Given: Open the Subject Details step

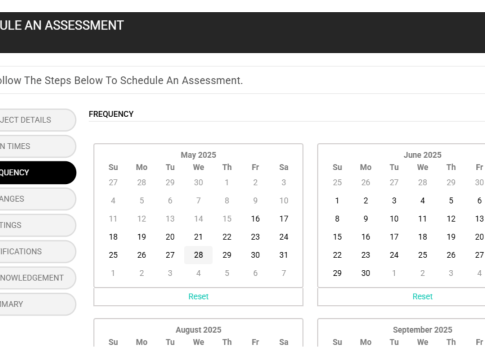Looking at the screenshot, I should 35,120.
